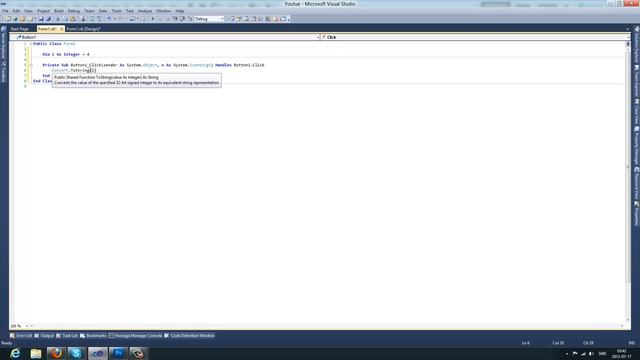The image size is (640, 360).
Task: Switch to Photoshop in the taskbar
Action: [x=118, y=353]
